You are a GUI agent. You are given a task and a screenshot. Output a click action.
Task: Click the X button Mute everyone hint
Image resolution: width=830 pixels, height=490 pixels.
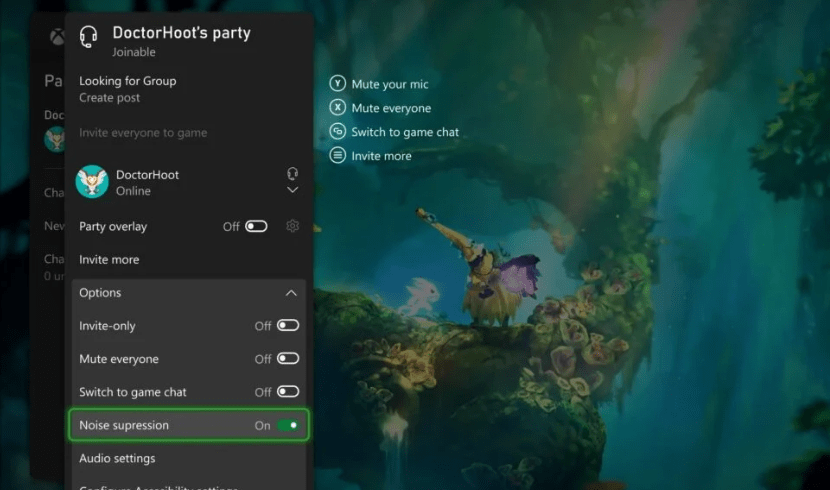coord(338,108)
